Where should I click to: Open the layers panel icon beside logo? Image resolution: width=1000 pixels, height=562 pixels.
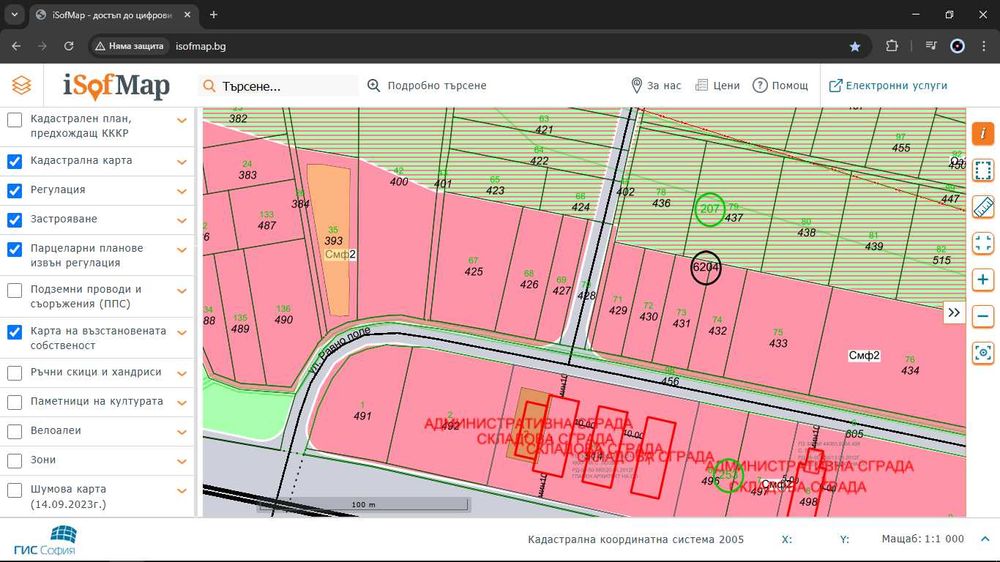21,85
